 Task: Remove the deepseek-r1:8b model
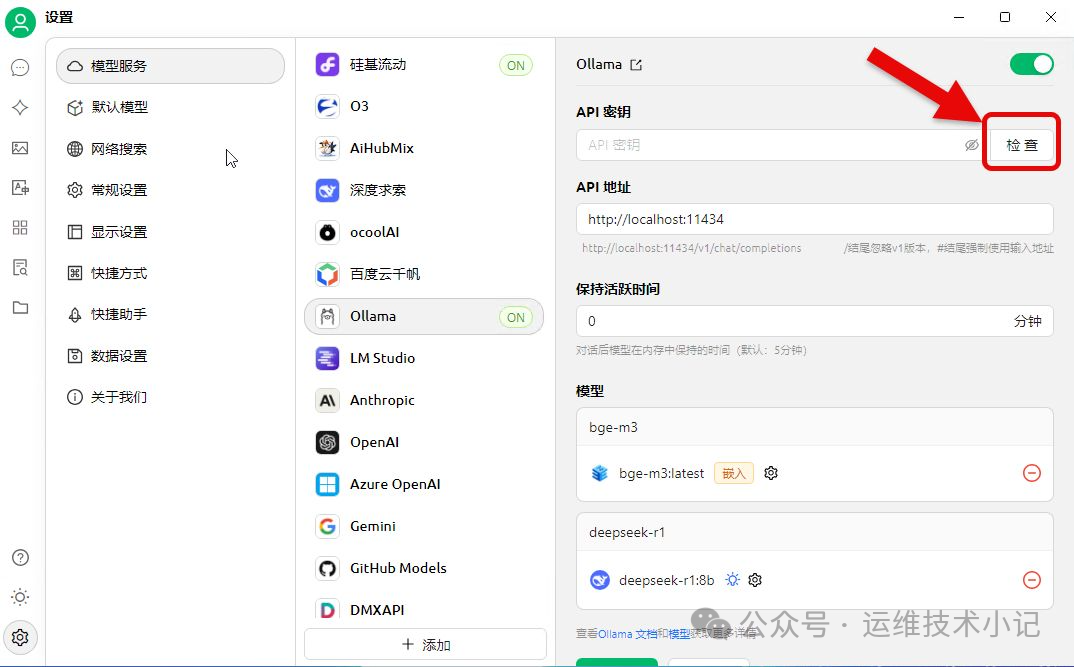pos(1032,580)
